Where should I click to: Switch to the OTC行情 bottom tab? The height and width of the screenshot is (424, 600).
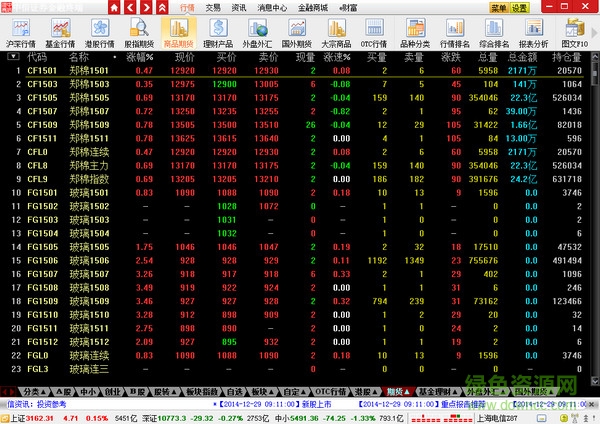point(331,391)
